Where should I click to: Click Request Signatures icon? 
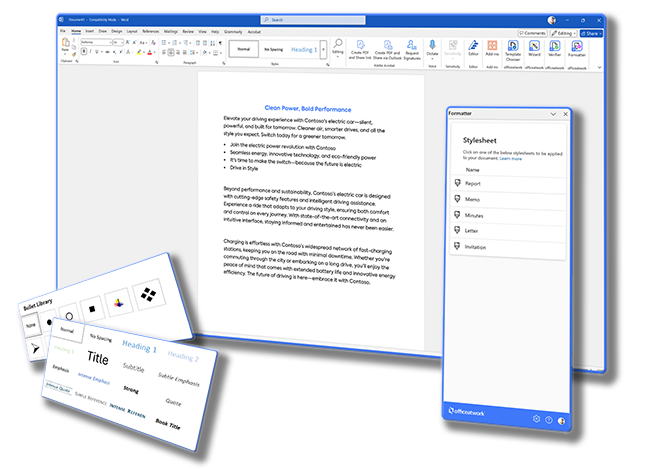point(411,45)
